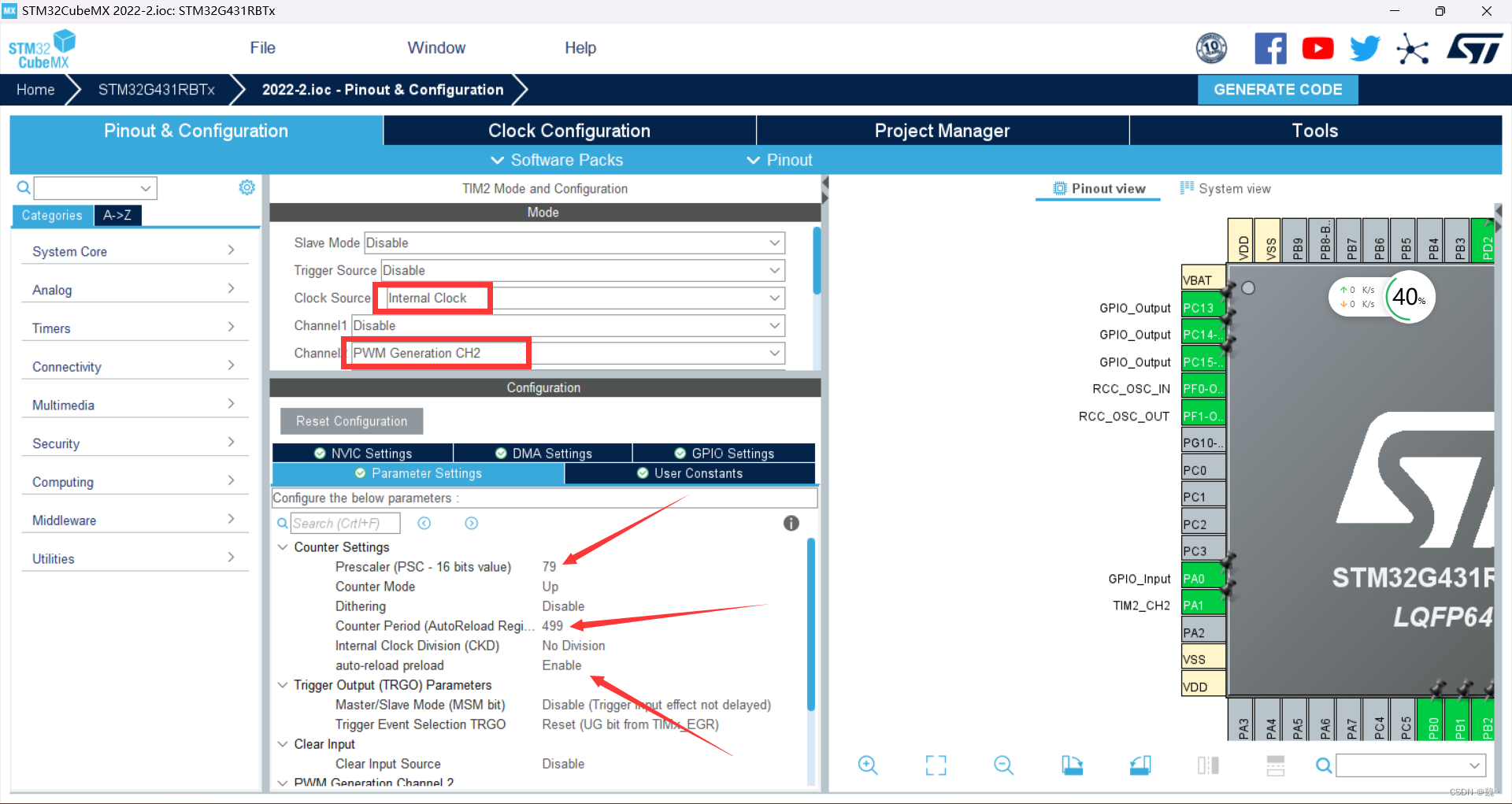Open the Help menu
This screenshot has height=804, width=1512.
click(580, 48)
